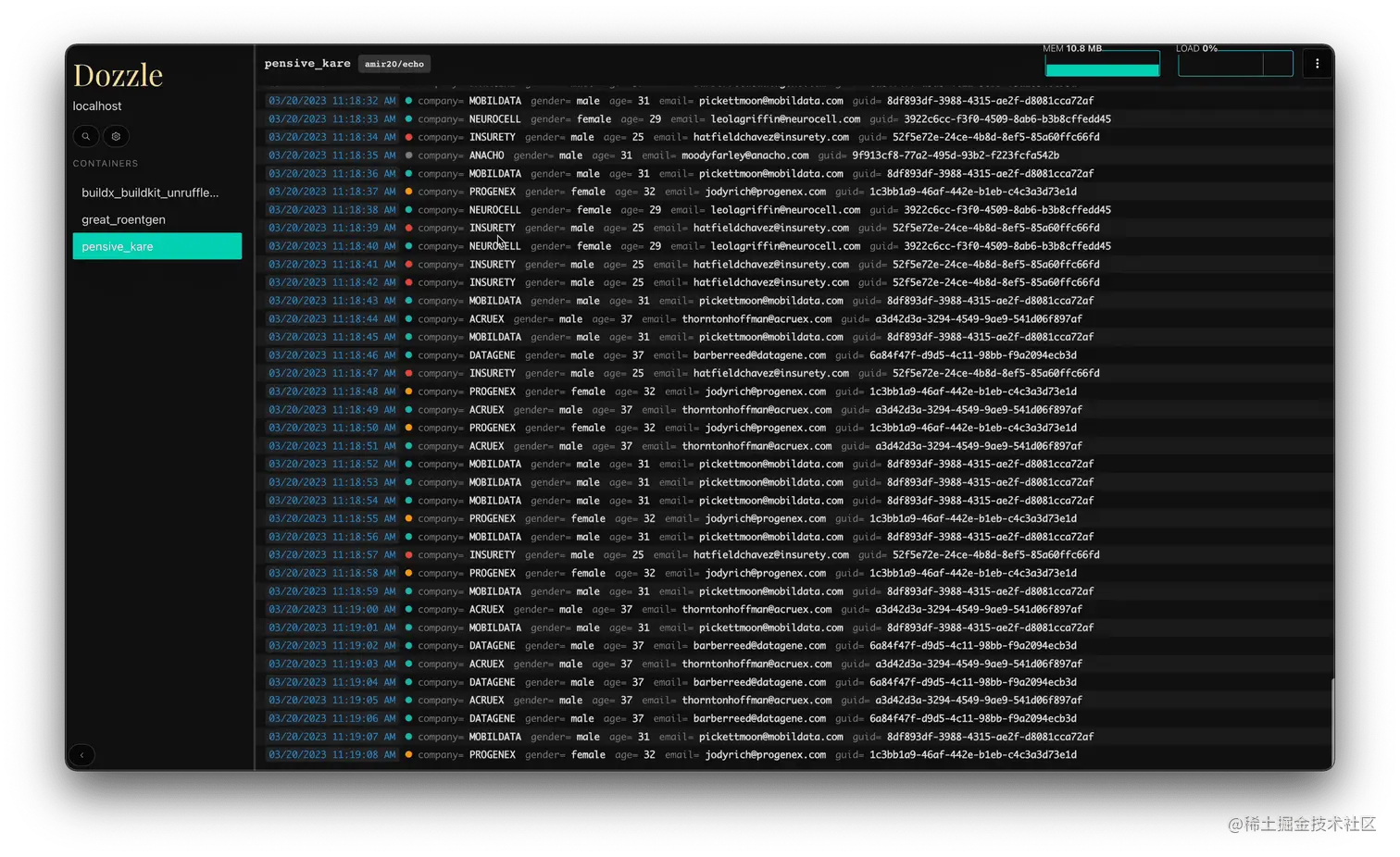Click DATAGENE company value at 11:18:46
Image resolution: width=1400 pixels, height=857 pixels.
[492, 355]
